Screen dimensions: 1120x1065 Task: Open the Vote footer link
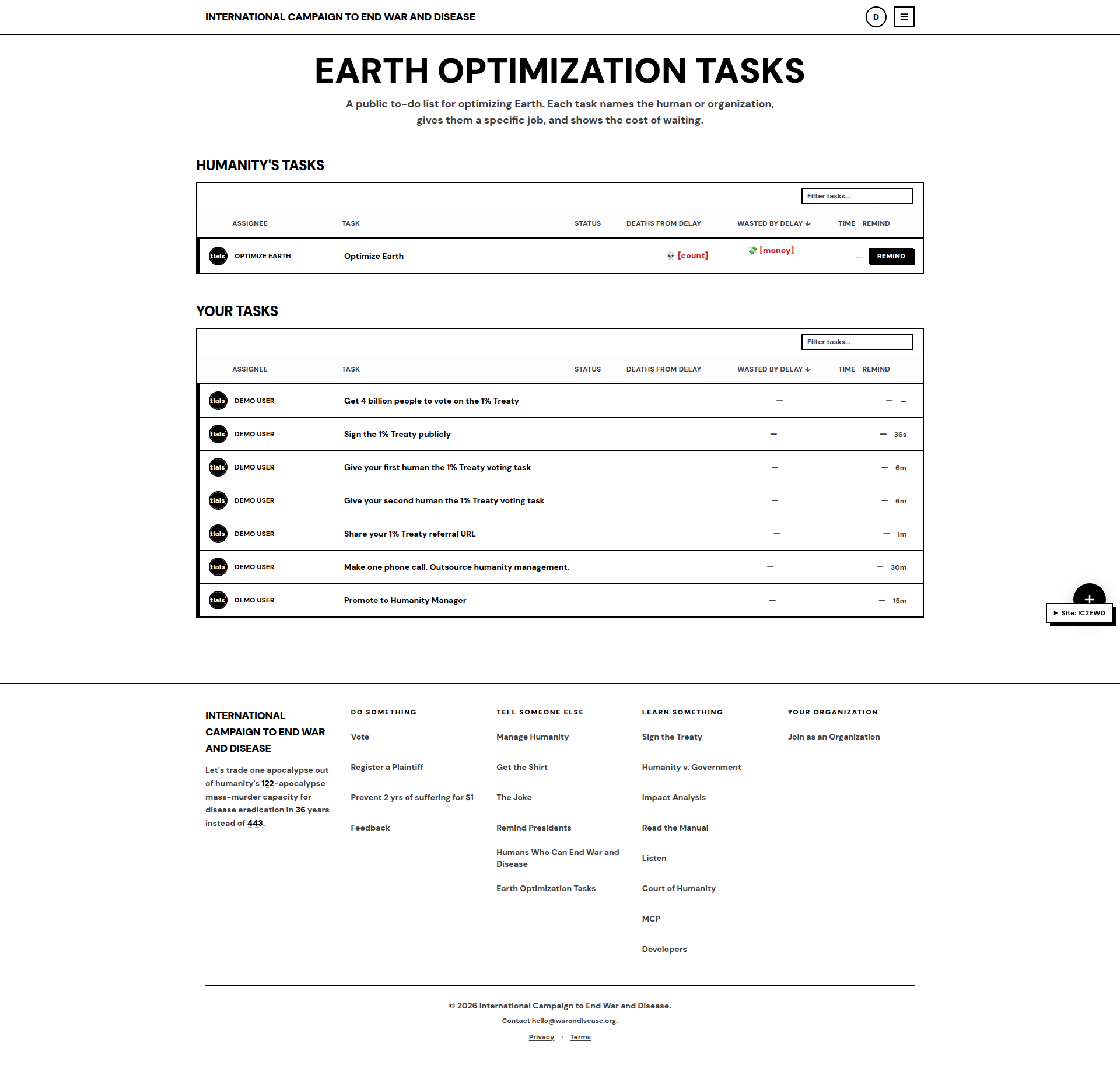click(360, 737)
